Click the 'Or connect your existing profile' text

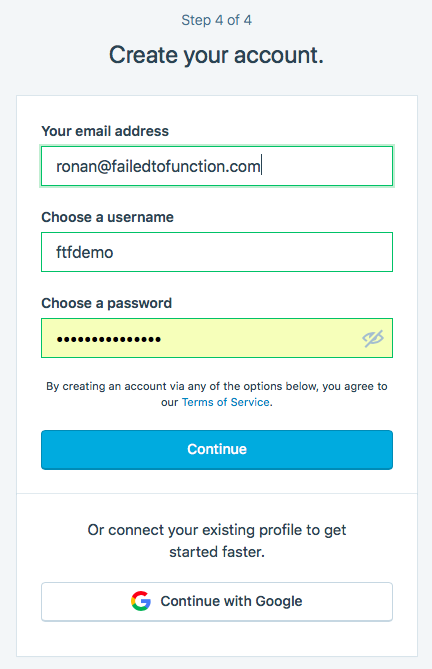pyautogui.click(x=217, y=541)
